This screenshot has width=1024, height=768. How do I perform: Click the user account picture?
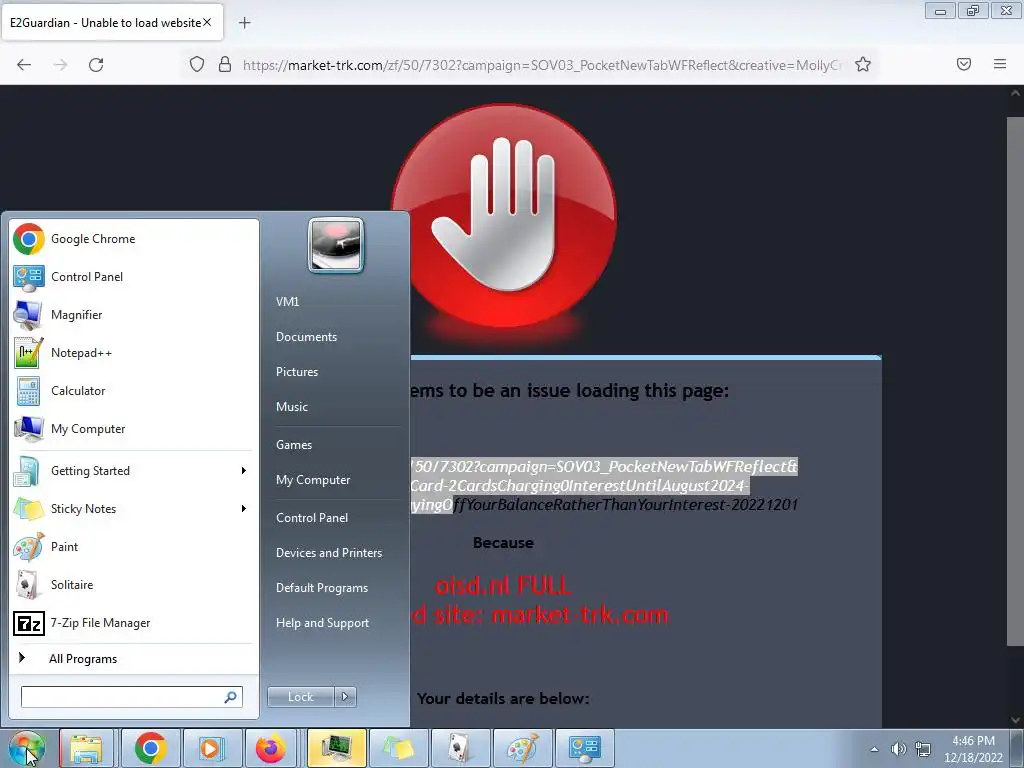(336, 245)
